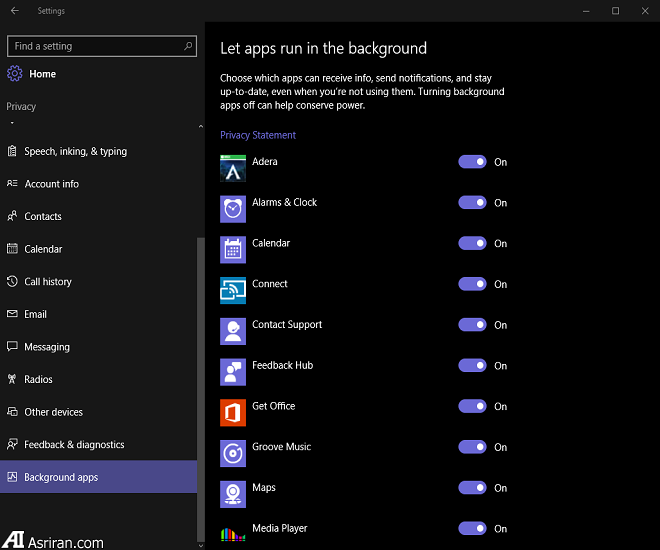Toggle Media Player background access off
This screenshot has height=550, width=660.
(472, 529)
